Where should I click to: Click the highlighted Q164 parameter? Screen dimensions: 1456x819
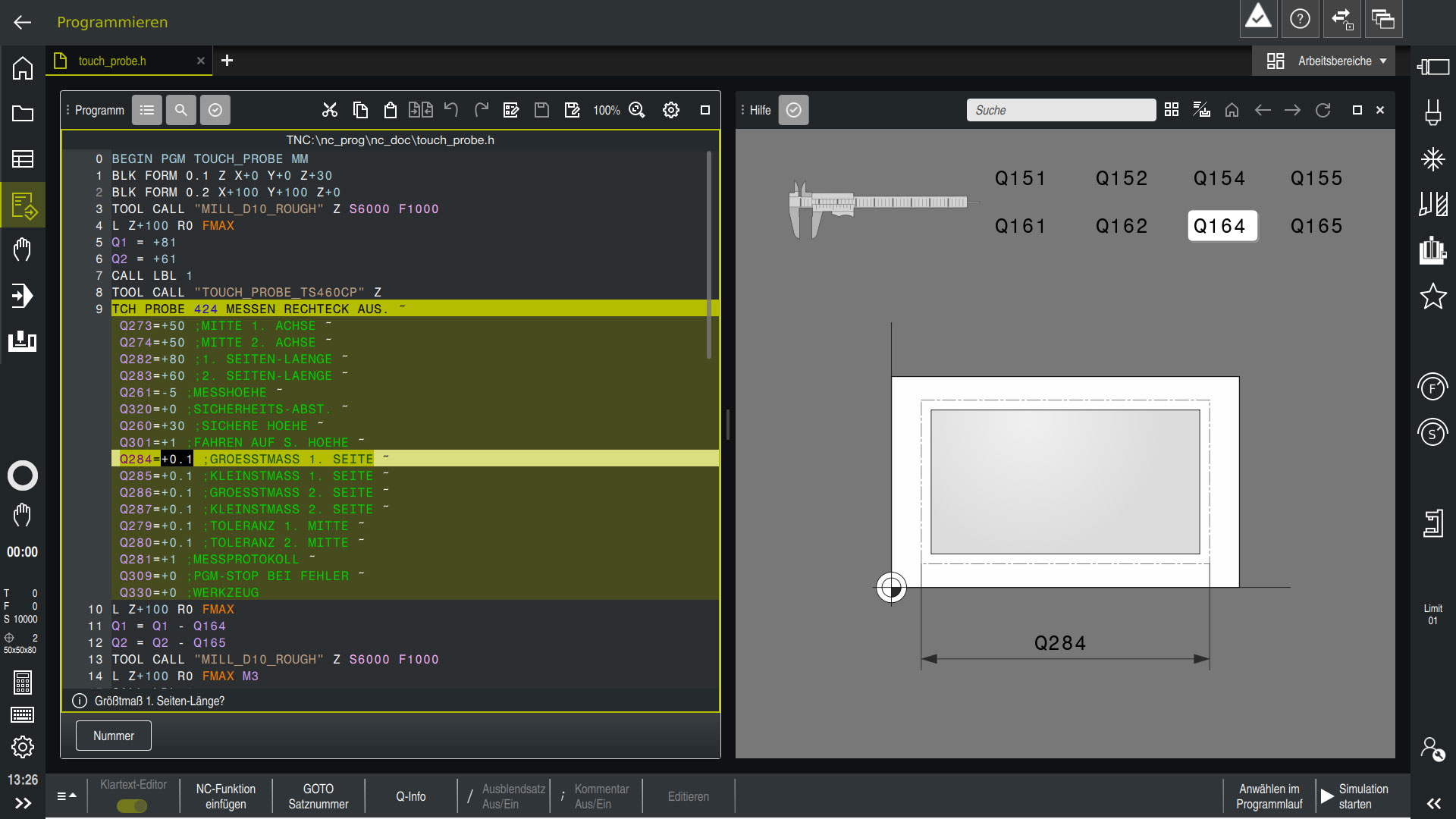(1222, 226)
